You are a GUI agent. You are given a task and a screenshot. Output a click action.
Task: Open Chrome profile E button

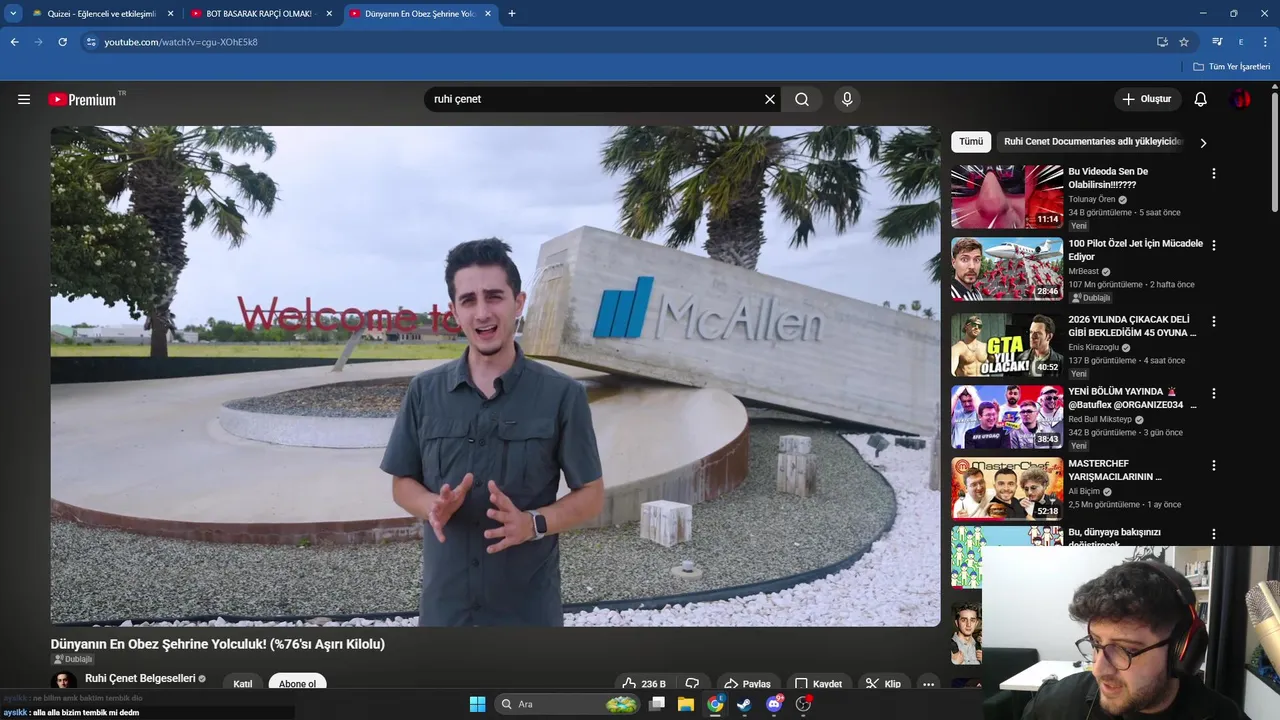coord(1241,42)
